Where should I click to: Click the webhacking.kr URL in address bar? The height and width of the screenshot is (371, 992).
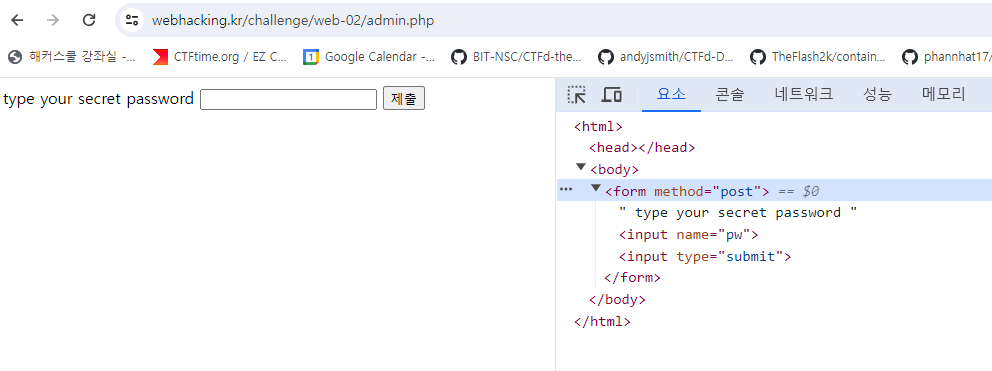293,20
